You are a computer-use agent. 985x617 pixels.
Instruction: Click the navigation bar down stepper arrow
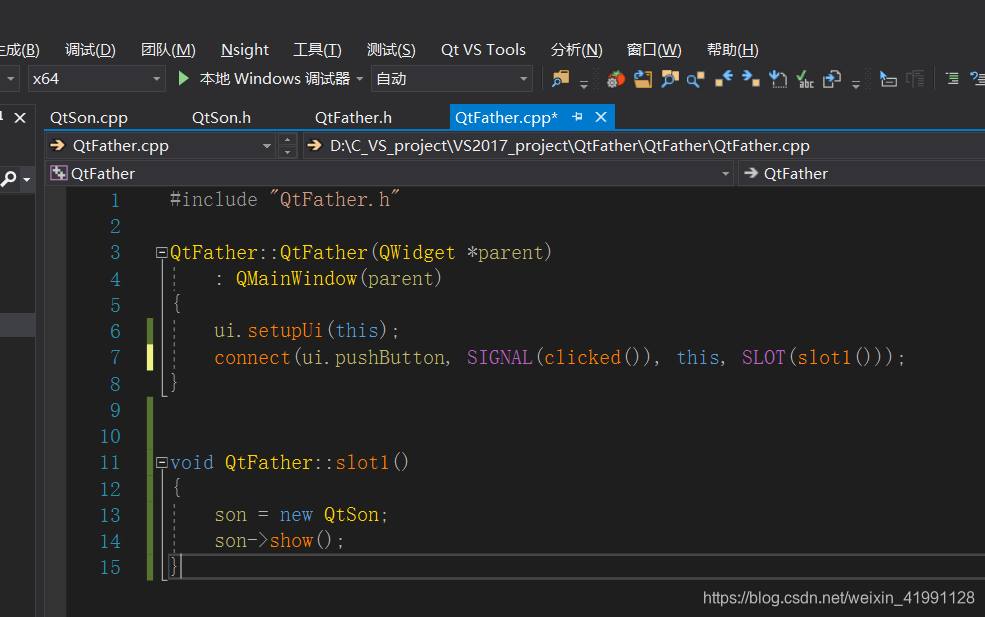[x=287, y=152]
